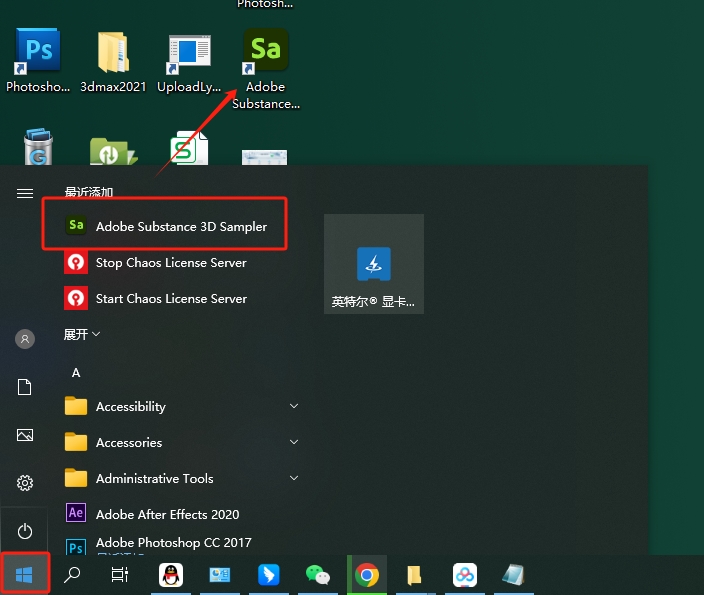This screenshot has width=704, height=595.
Task: Open the green download-arrow folder icon on desktop
Action: [112, 150]
